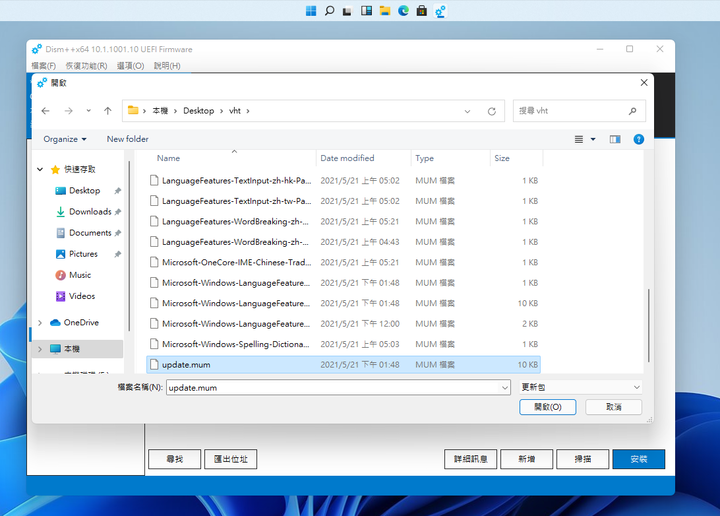Select Dism++ gear icon in taskbar
The image size is (720, 516).
click(x=440, y=11)
